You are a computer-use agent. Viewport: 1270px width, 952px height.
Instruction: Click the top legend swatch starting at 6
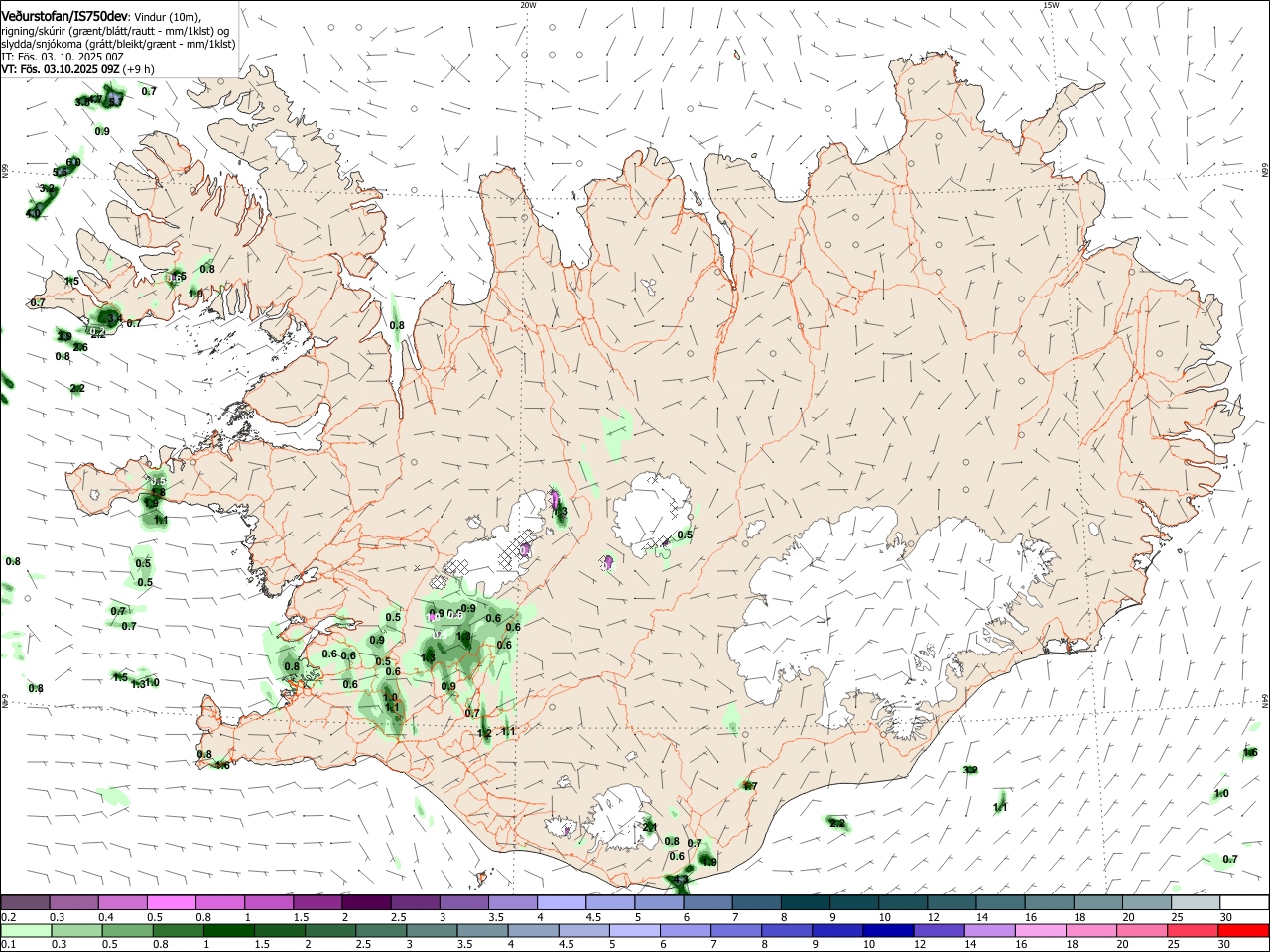coord(707,902)
